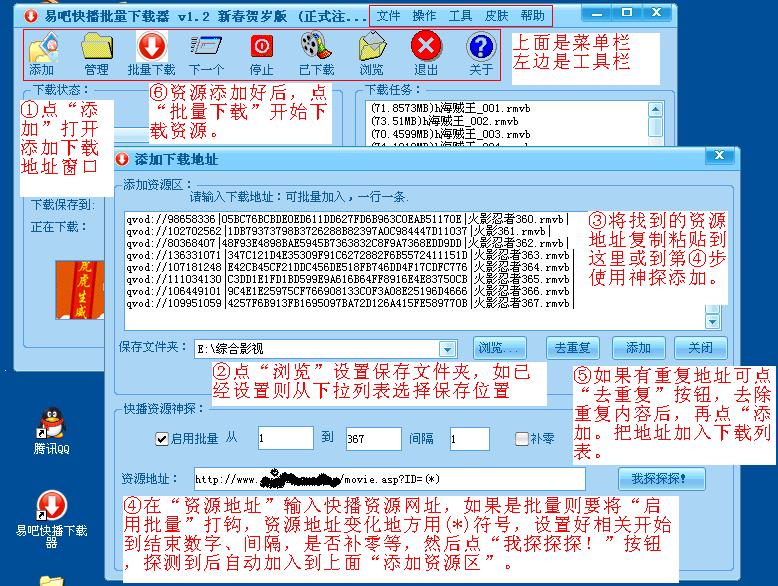Image resolution: width=778 pixels, height=586 pixels.
Task: Click the 火影361.rmvb address line
Action: click(338, 231)
